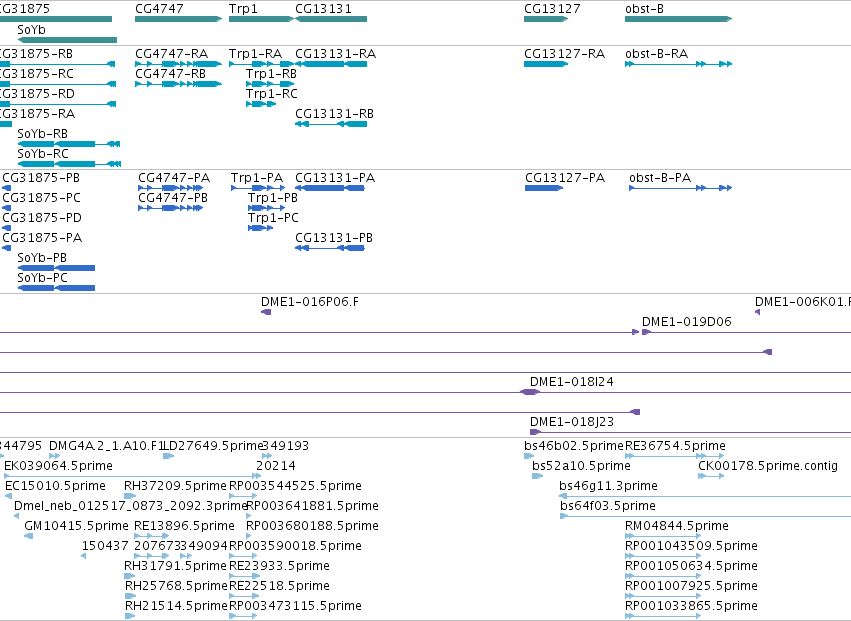This screenshot has width=851, height=621.
Task: Click transcript SoYb-RC label
Action: click(43, 154)
